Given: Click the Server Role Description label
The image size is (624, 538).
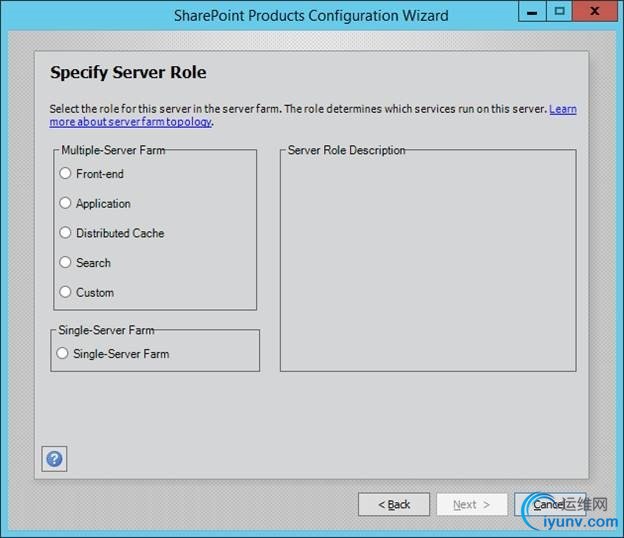Looking at the screenshot, I should (346, 150).
